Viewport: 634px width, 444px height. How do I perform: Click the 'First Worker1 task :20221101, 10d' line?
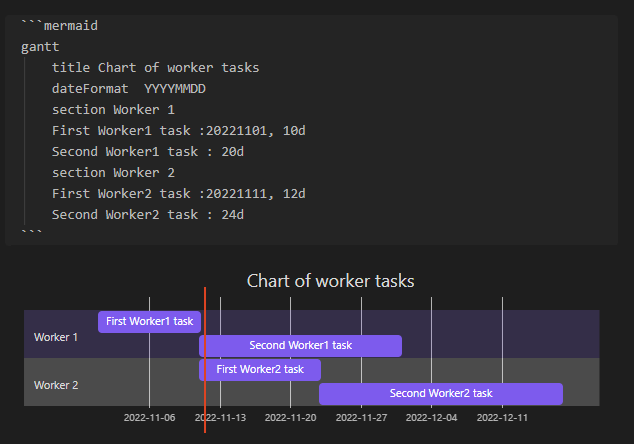click(x=179, y=131)
